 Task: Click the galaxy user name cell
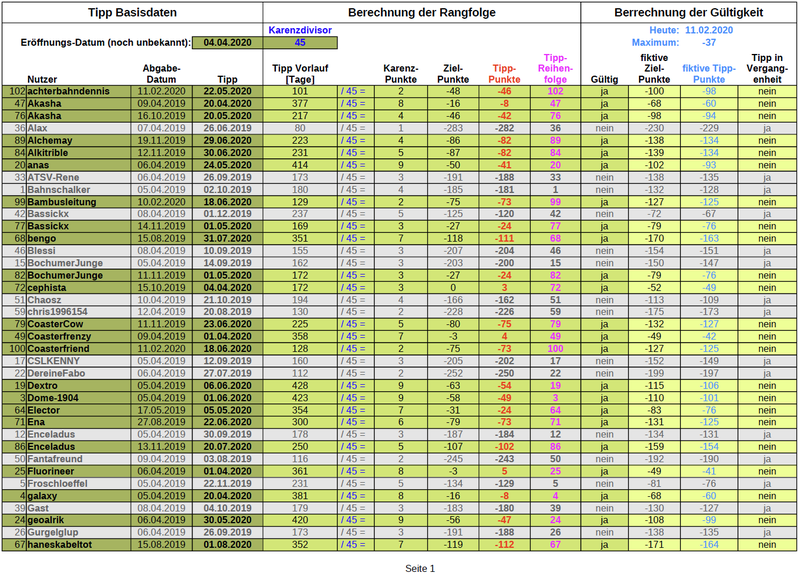[x=79, y=495]
